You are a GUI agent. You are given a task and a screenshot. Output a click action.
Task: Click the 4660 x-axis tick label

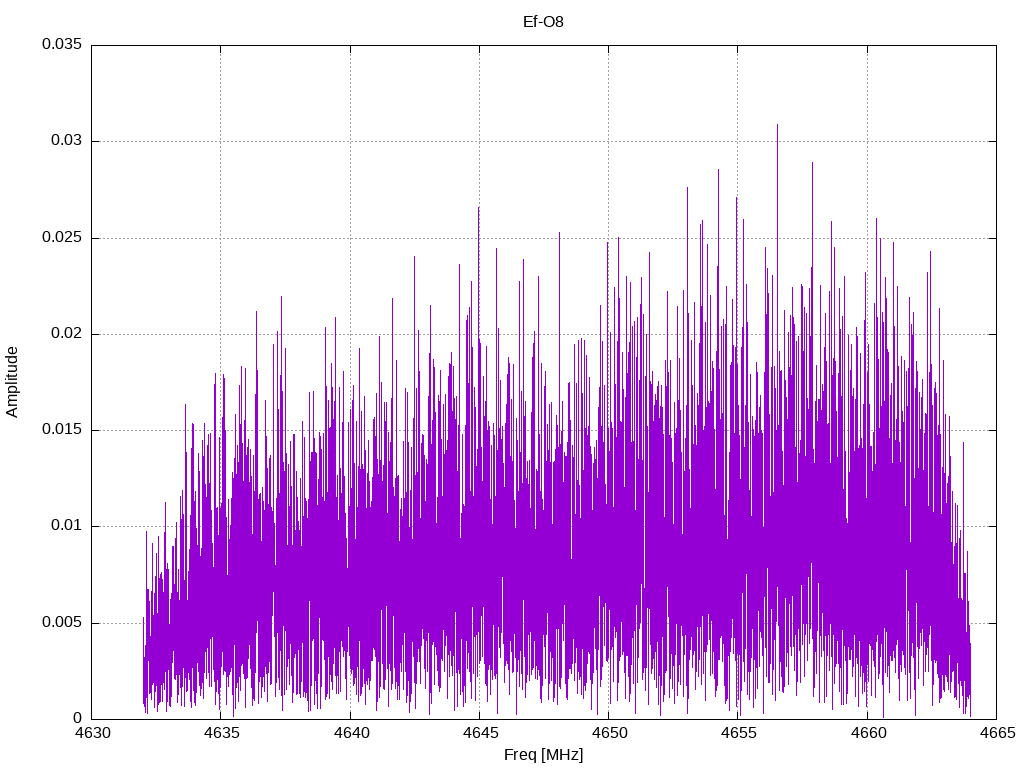tap(868, 733)
